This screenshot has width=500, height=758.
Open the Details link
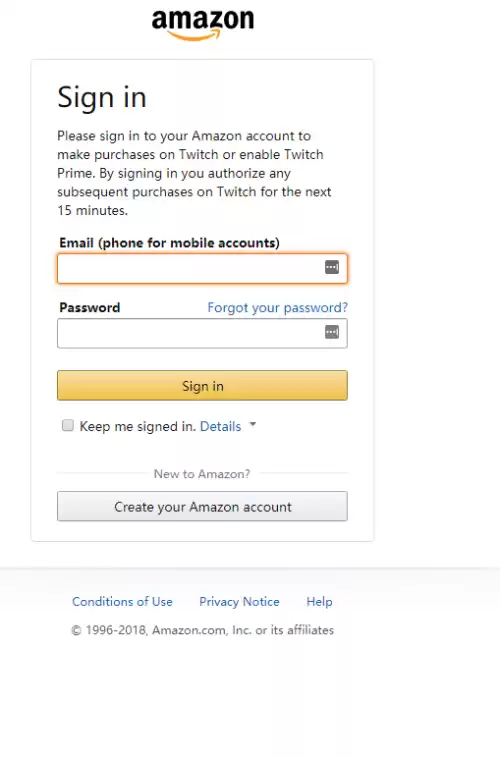click(x=221, y=426)
